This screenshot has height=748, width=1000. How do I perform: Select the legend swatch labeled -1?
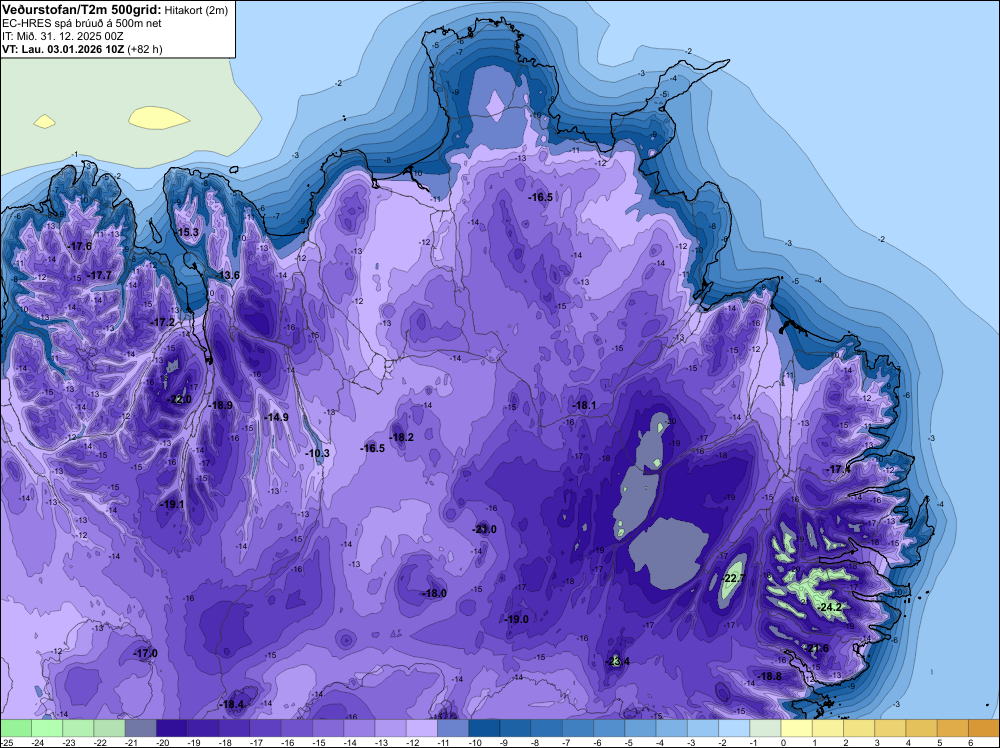(766, 728)
